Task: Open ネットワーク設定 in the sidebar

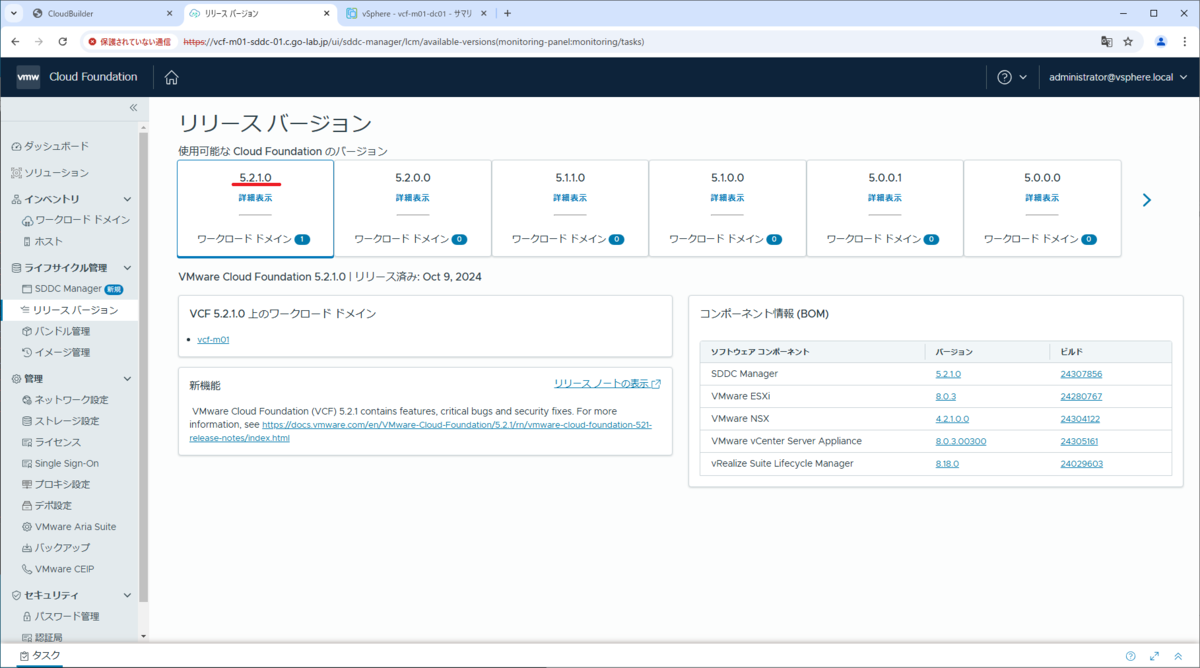Action: tap(71, 400)
